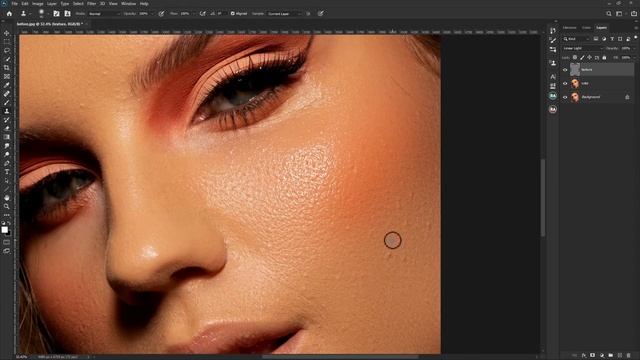Select the Crop tool
Viewport: 640px width, 360px height.
[7, 68]
